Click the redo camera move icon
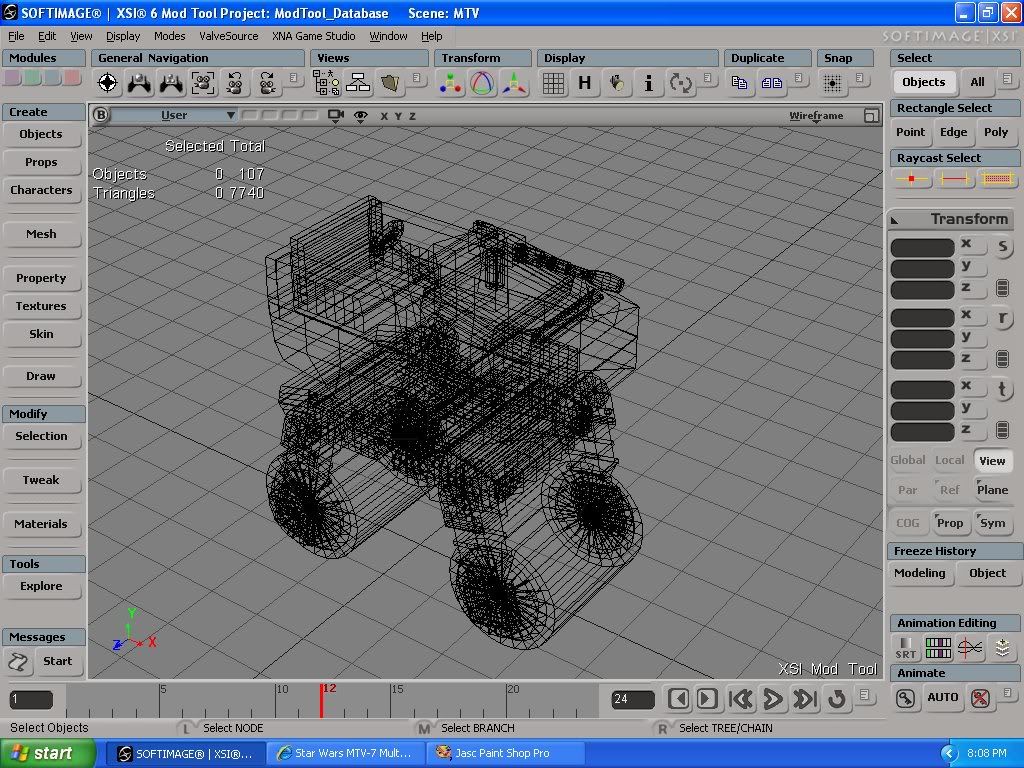Image resolution: width=1024 pixels, height=768 pixels. tap(267, 83)
